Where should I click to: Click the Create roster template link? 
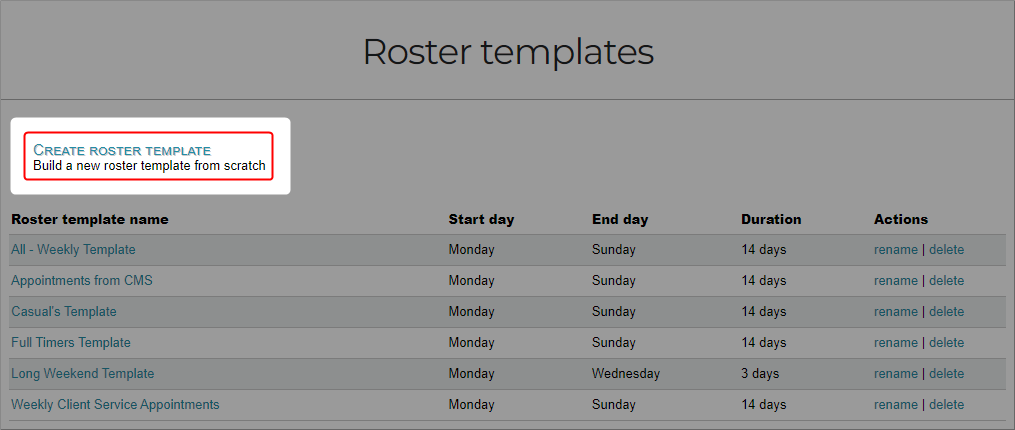[122, 150]
